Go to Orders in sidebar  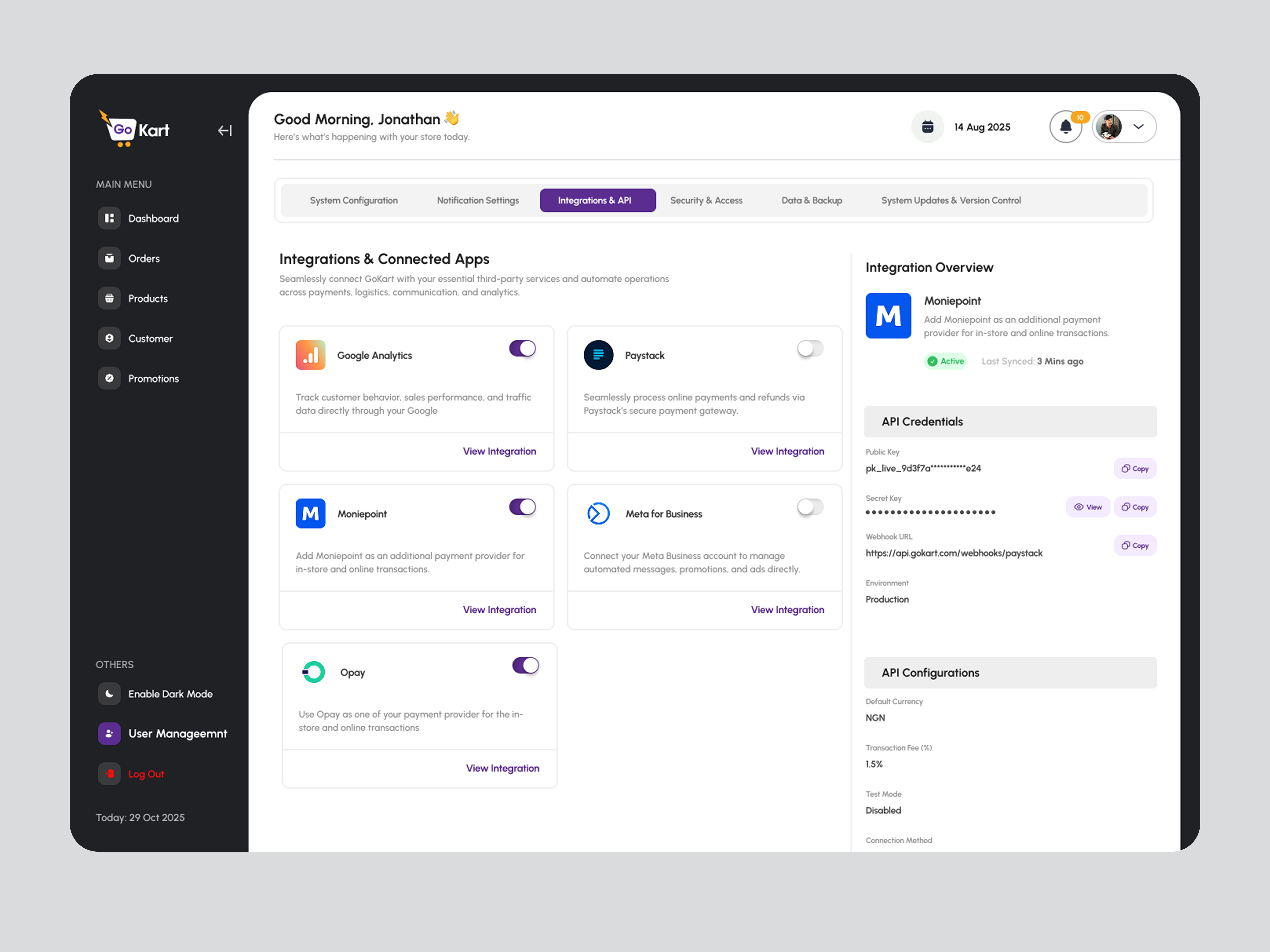point(129,258)
